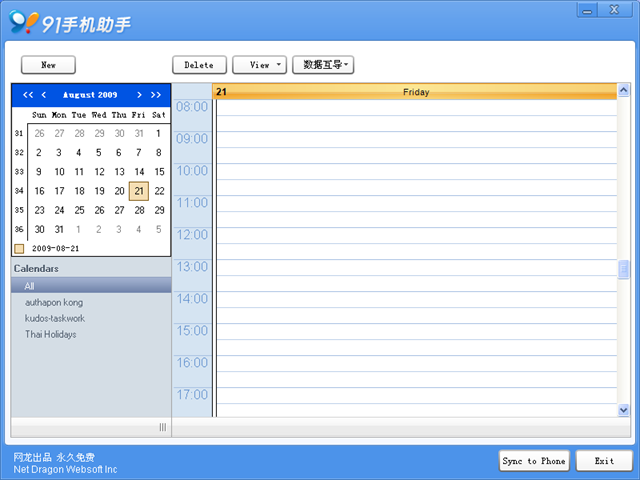Image resolution: width=640 pixels, height=480 pixels.
Task: Go to previous month with < arrow
Action: pos(44,95)
